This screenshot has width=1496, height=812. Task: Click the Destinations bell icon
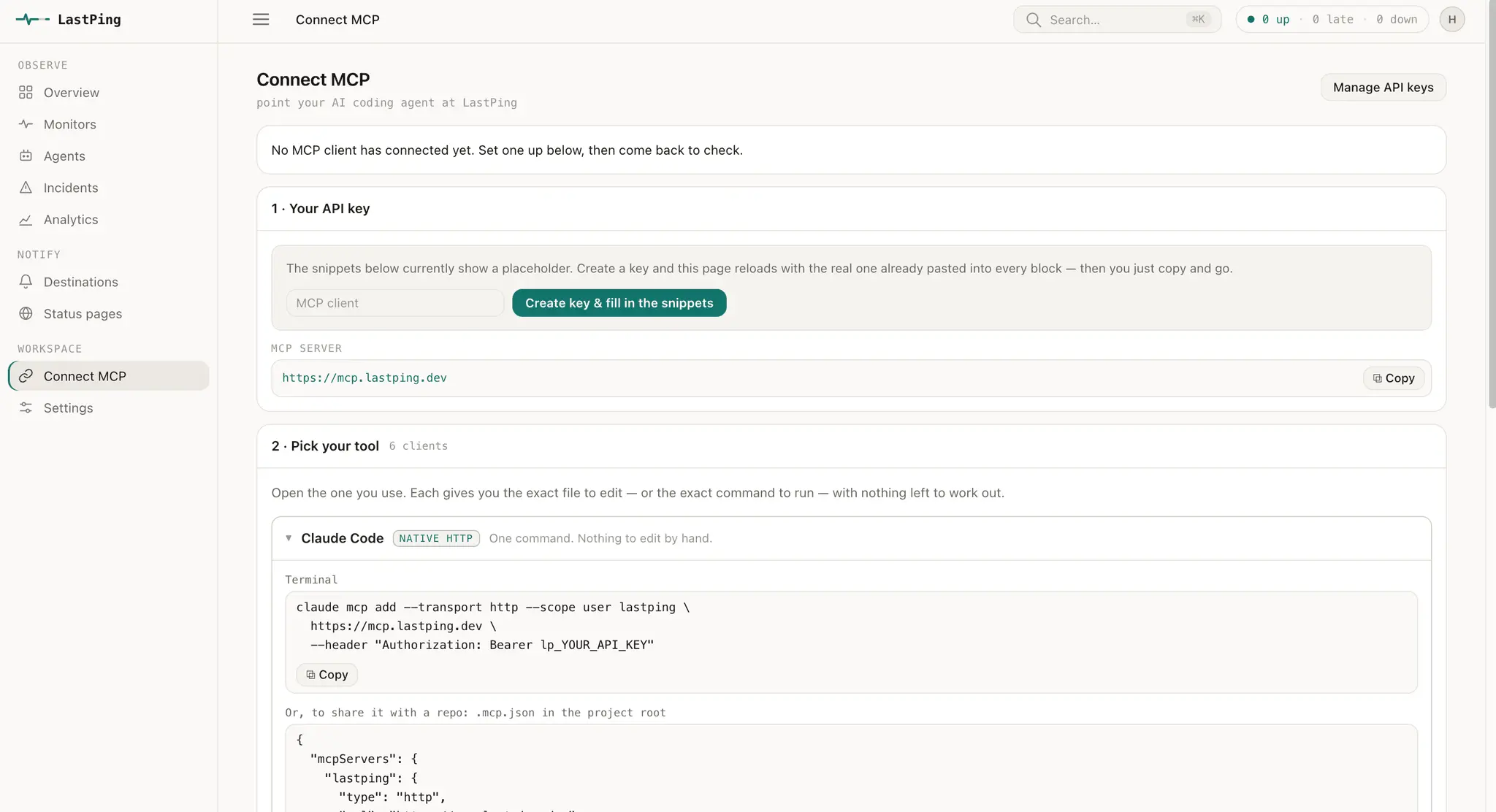click(x=26, y=282)
